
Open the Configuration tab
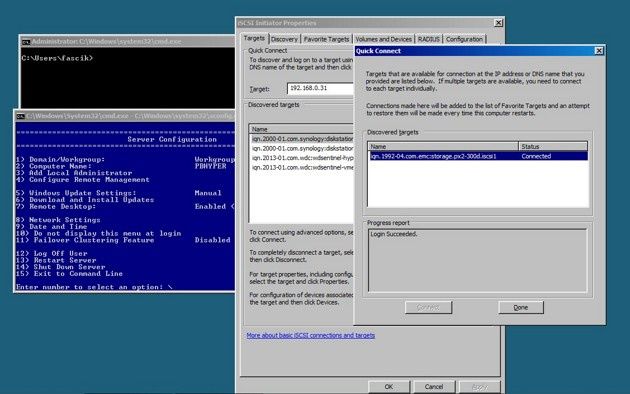[464, 39]
